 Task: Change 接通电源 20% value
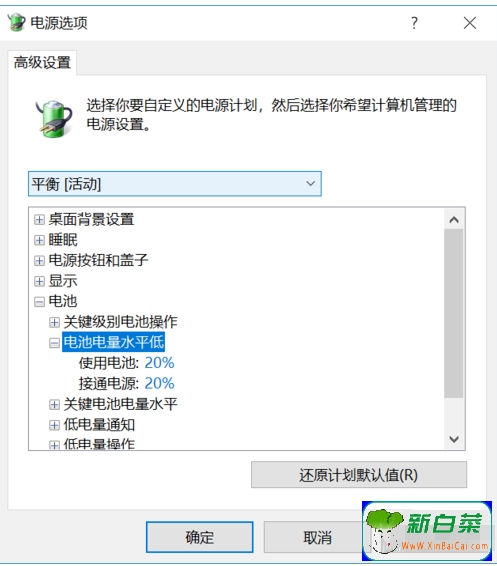pyautogui.click(x=159, y=383)
